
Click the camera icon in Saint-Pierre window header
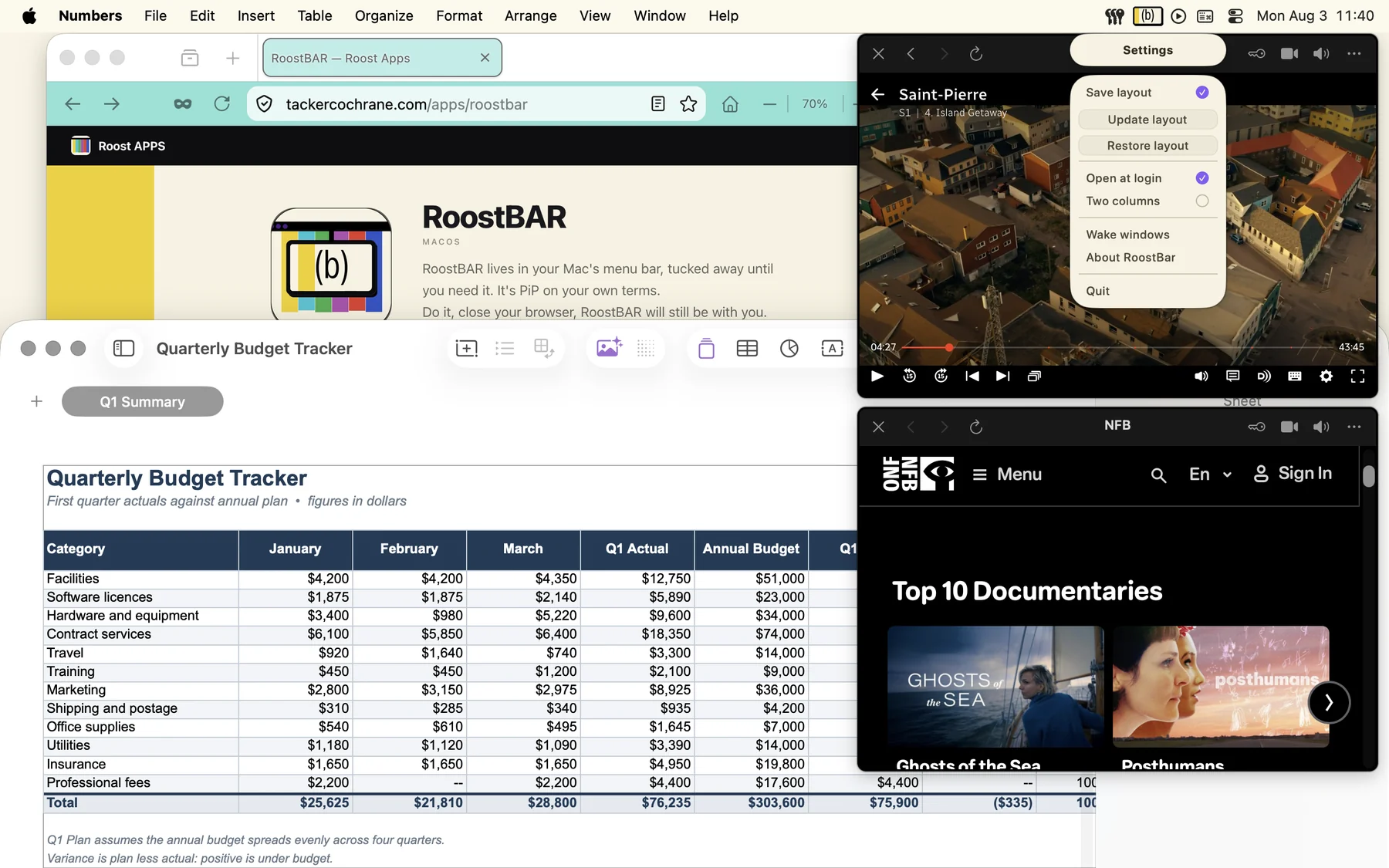(1289, 53)
